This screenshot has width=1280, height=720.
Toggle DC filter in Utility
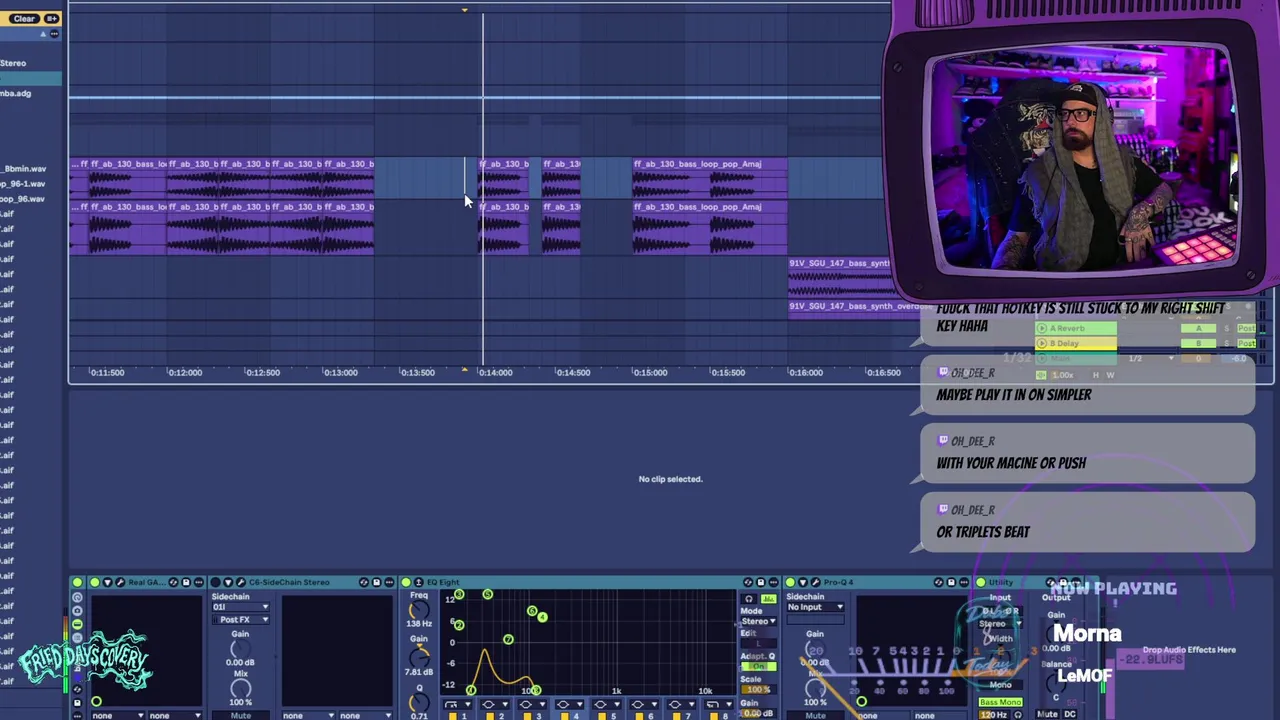click(x=1070, y=714)
